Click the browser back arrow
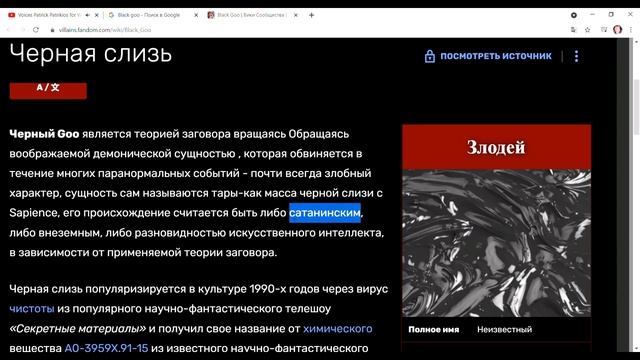640x360 pixels. click(x=9, y=30)
